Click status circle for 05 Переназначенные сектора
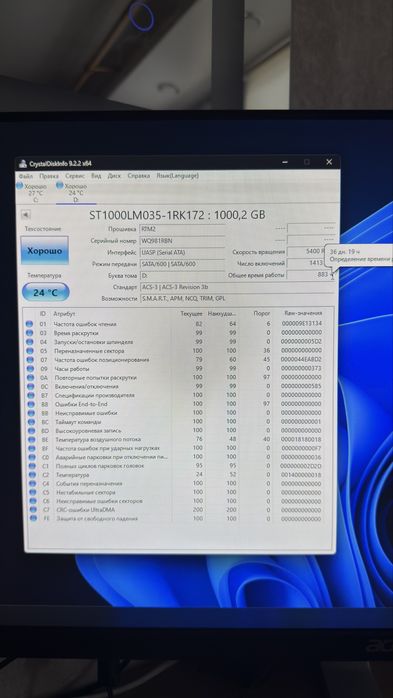This screenshot has height=698, width=393. (30, 351)
